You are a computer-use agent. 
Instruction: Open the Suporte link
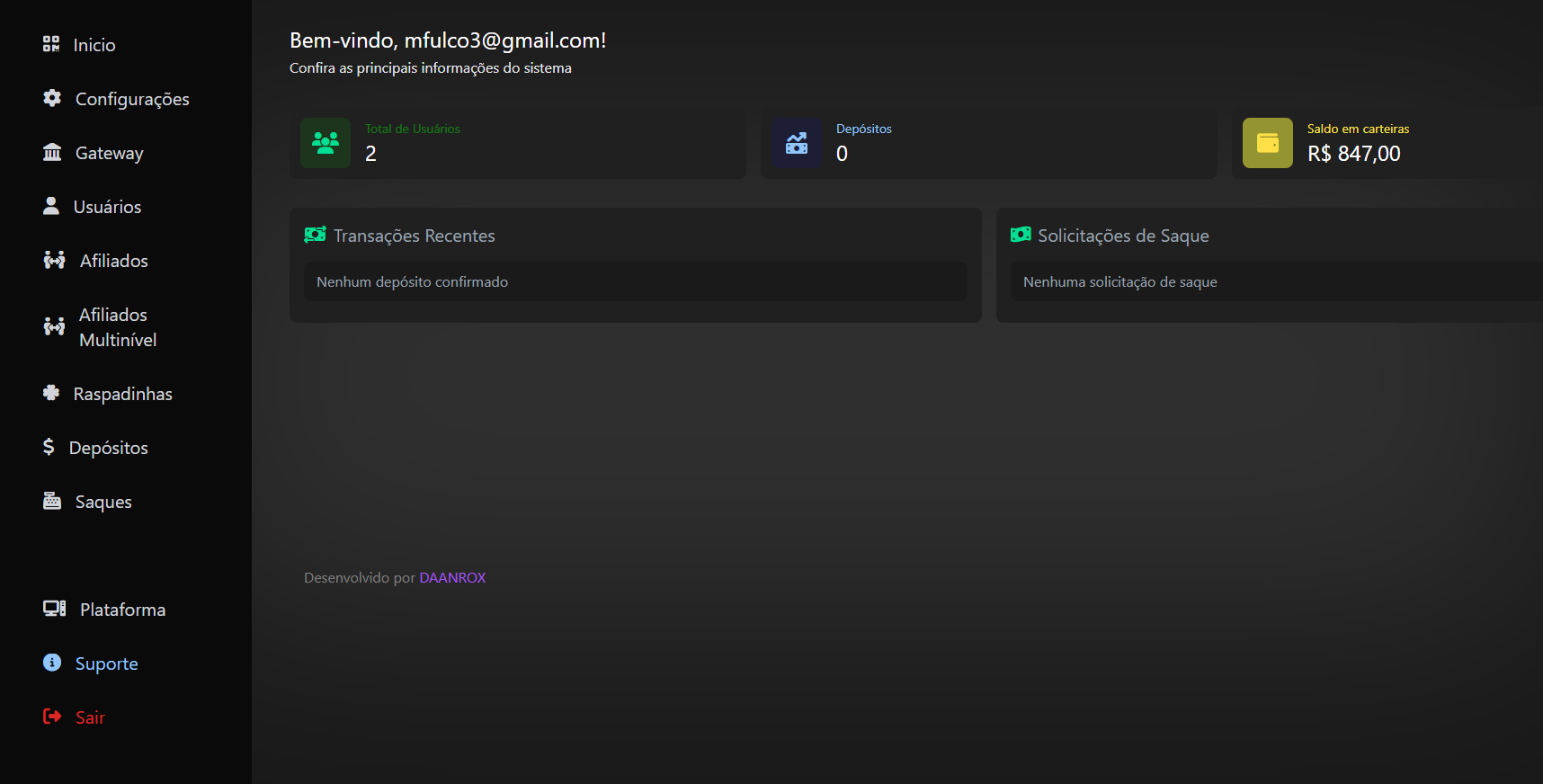click(107, 664)
